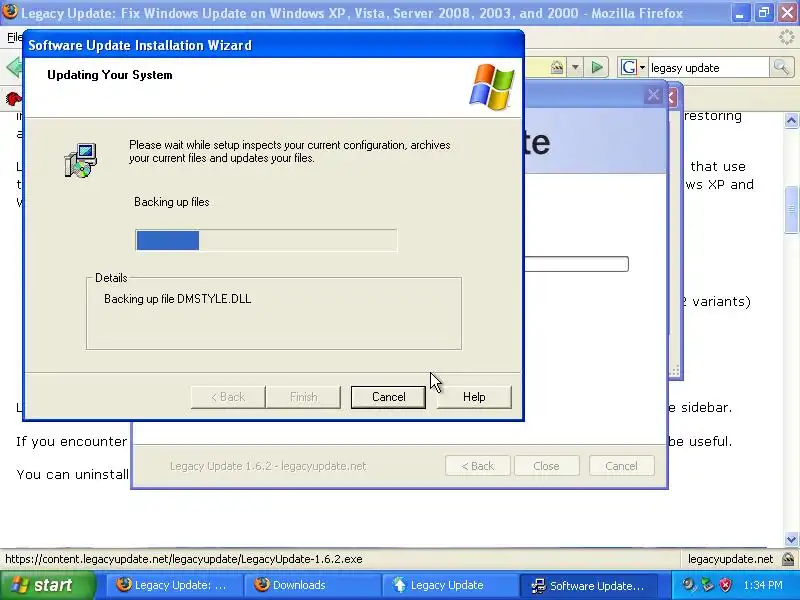Restore down the Firefox window
800x600 pixels.
point(763,13)
